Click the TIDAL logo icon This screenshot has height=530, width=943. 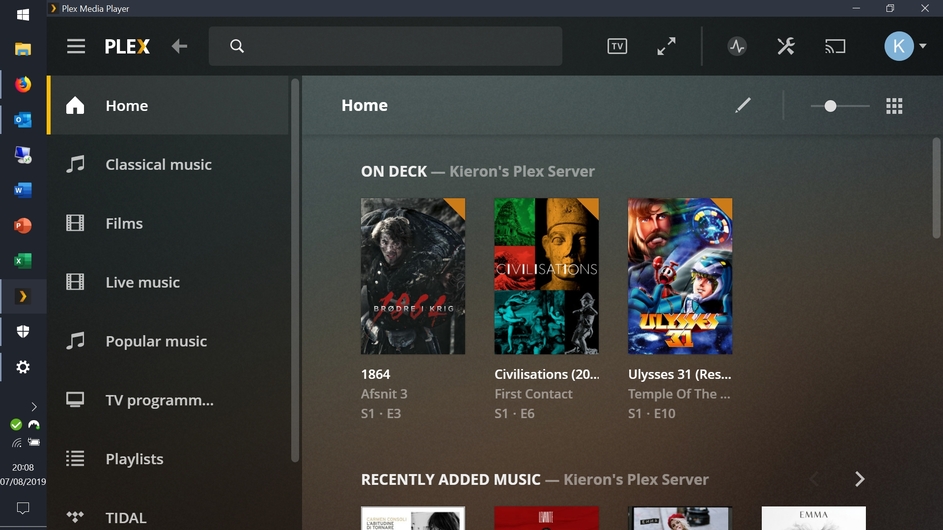click(x=75, y=517)
